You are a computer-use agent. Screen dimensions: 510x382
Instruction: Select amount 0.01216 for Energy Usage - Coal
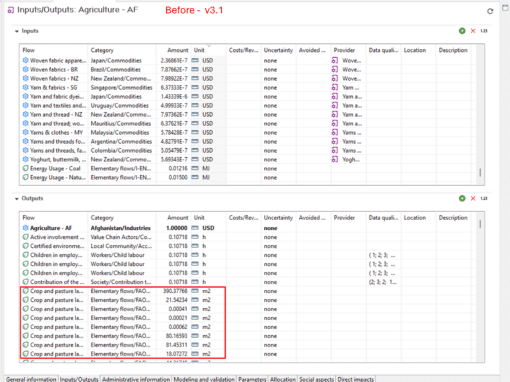[178, 168]
